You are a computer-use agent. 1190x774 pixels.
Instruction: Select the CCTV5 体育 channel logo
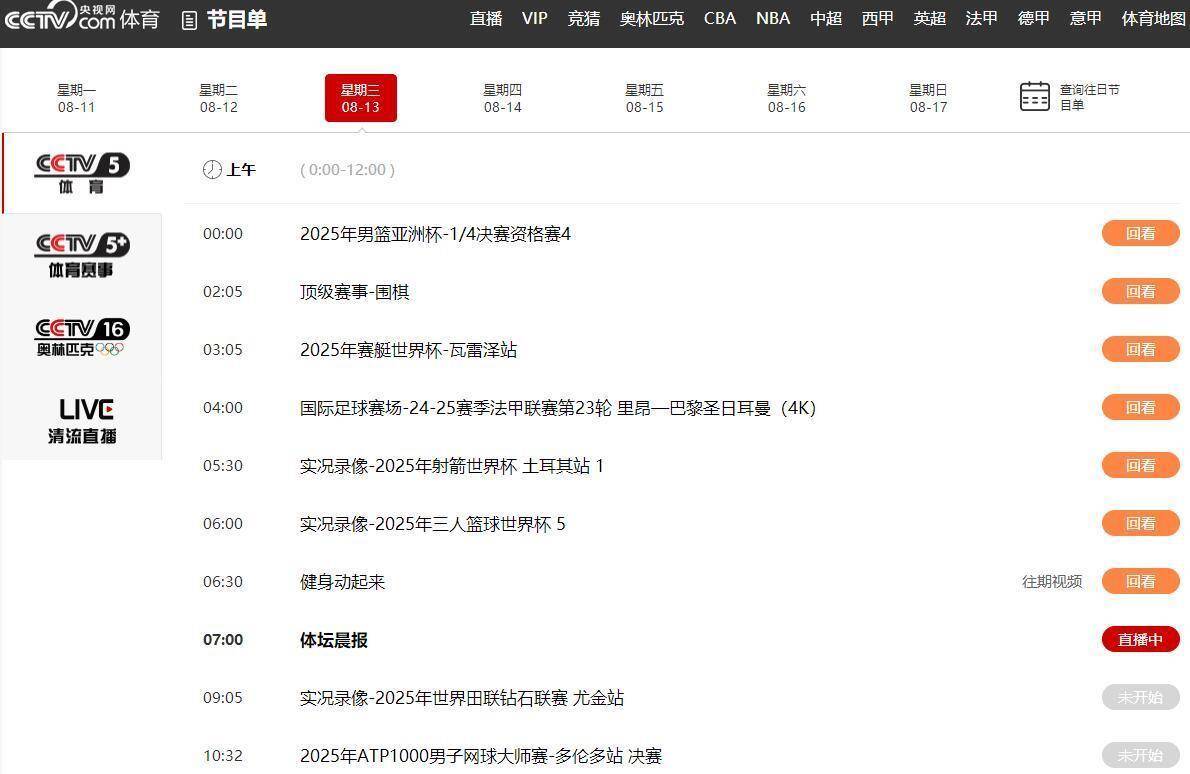tap(81, 173)
